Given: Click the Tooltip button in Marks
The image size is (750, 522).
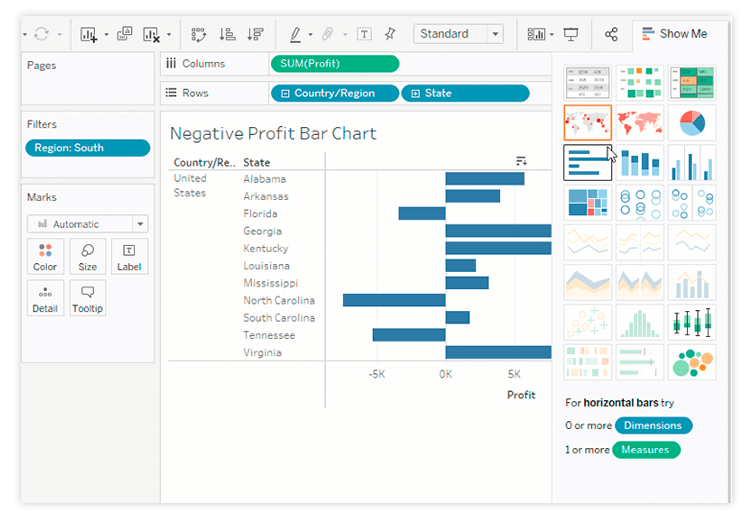Looking at the screenshot, I should click(x=87, y=298).
